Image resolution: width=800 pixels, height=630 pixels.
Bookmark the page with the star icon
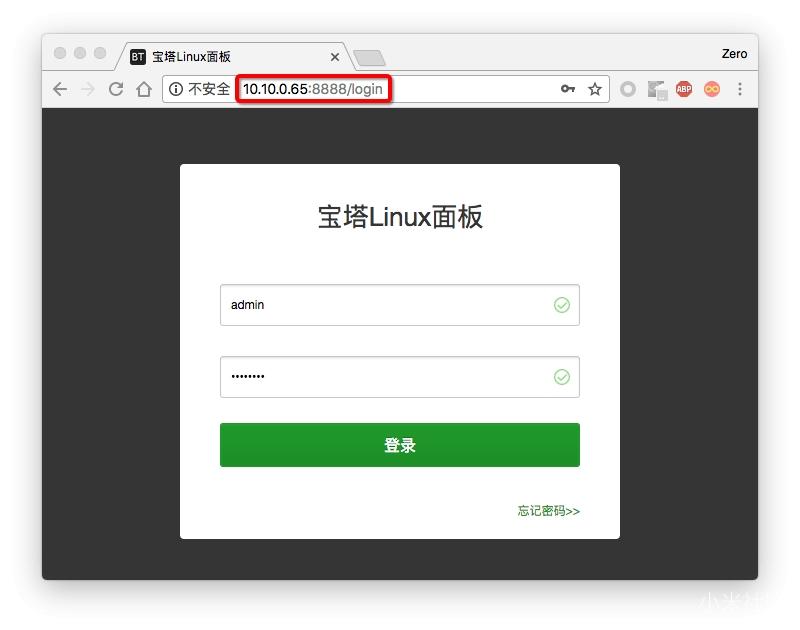click(595, 89)
